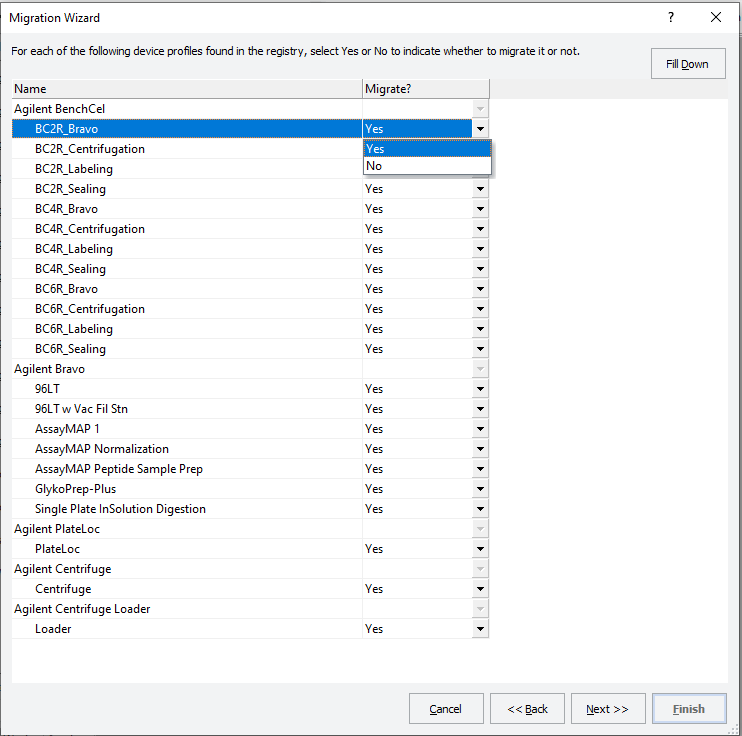The width and height of the screenshot is (742, 736).
Task: Select the BC6R_Labeling profile name
Action: (x=74, y=329)
